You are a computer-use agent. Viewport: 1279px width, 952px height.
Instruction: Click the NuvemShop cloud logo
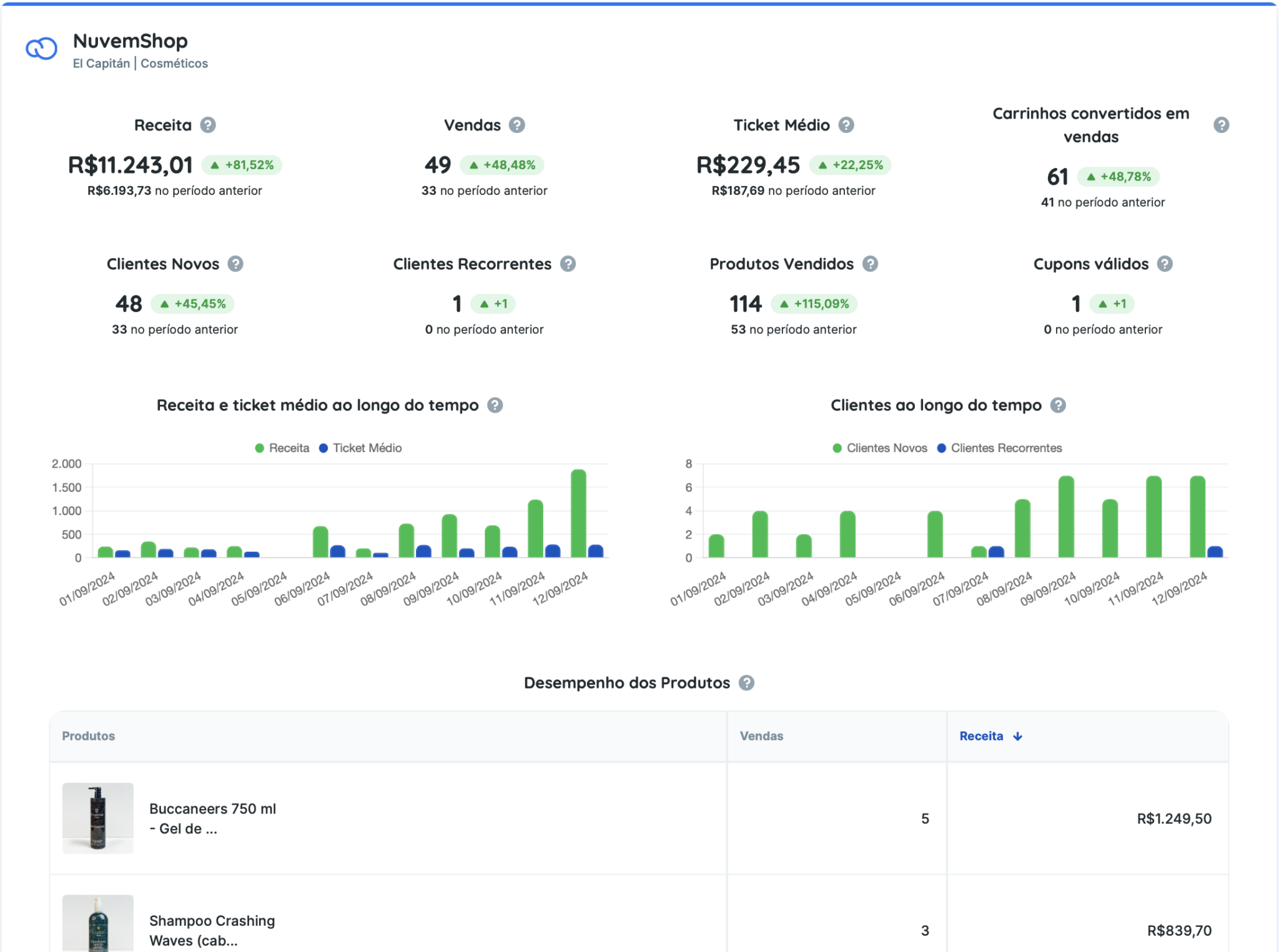pos(41,49)
